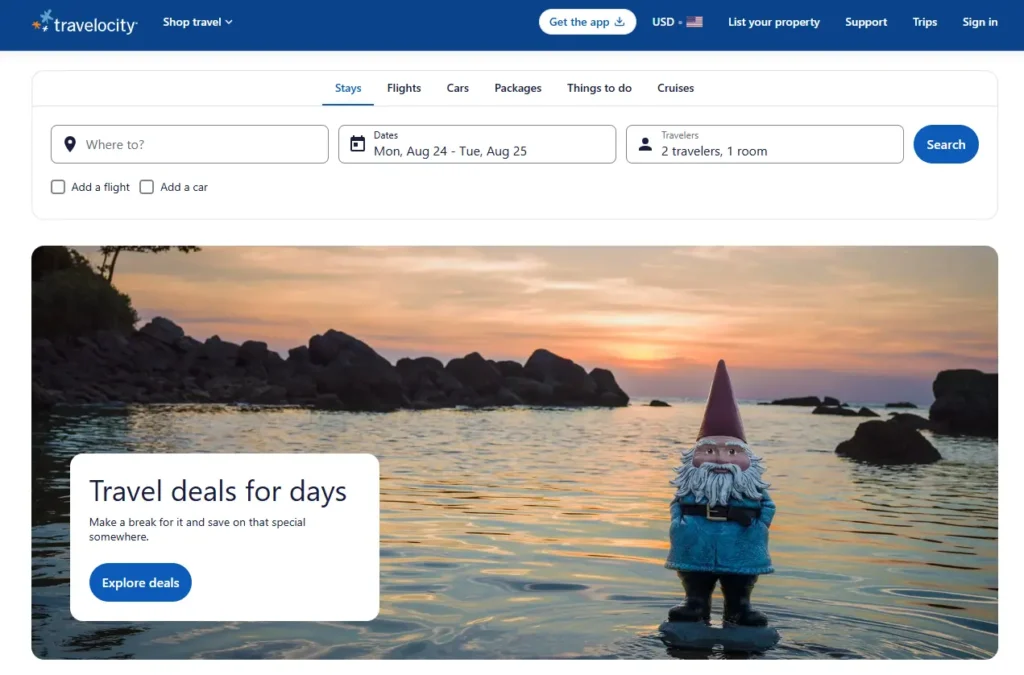Go to the Packages tab

tap(518, 88)
